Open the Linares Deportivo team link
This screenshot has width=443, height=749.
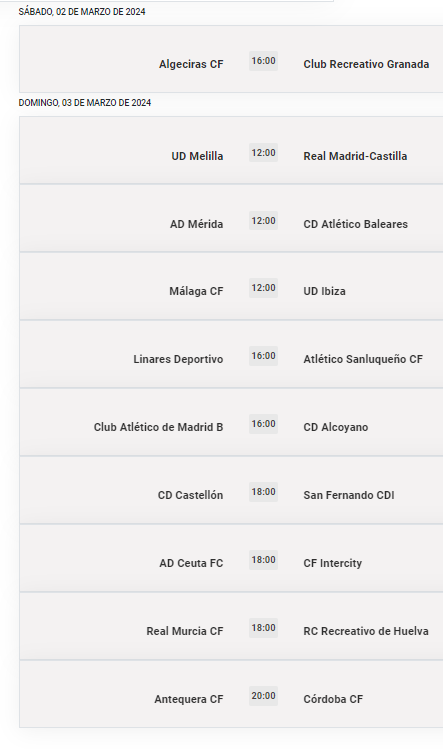pyautogui.click(x=178, y=359)
